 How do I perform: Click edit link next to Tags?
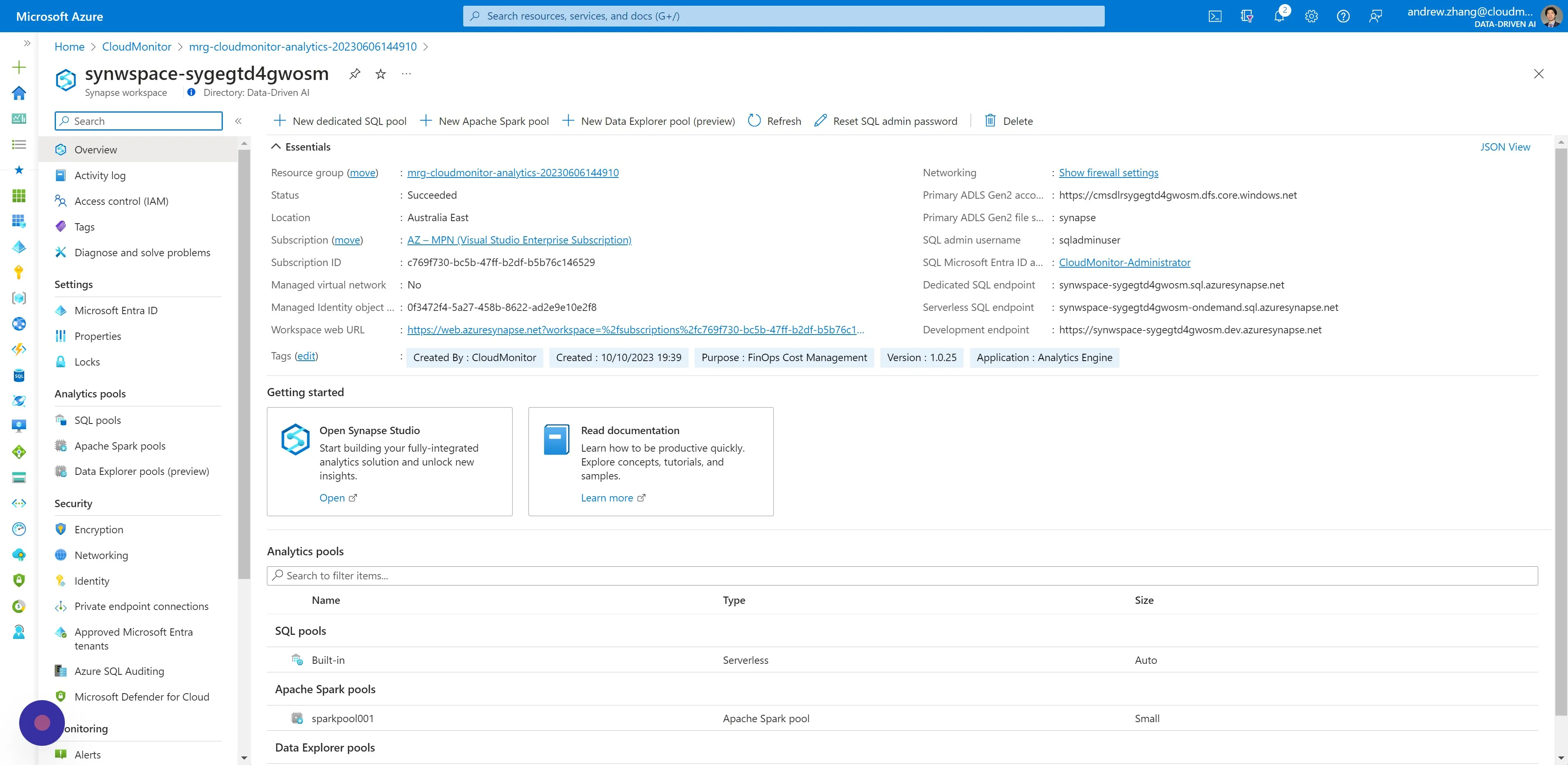(306, 356)
